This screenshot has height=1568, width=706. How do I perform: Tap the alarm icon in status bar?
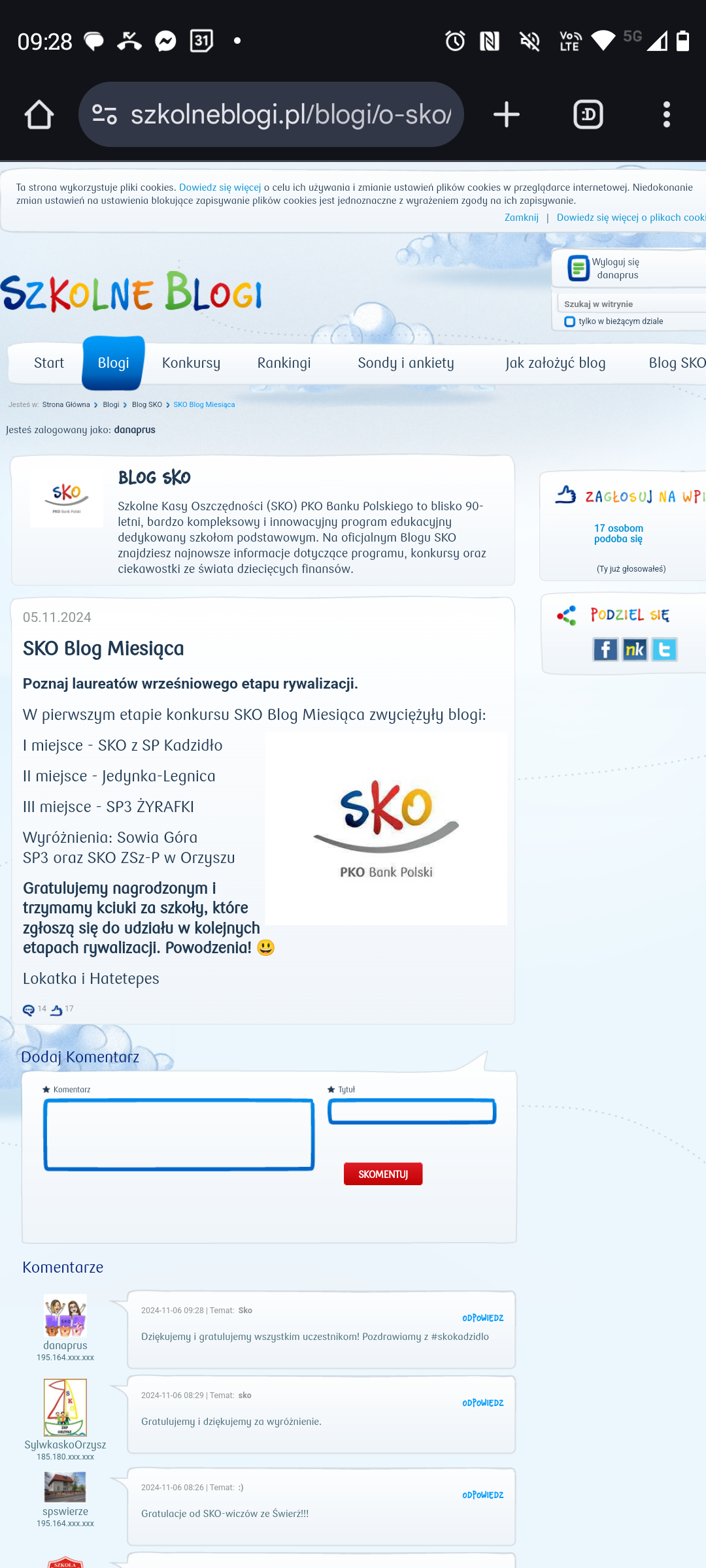coord(455,41)
